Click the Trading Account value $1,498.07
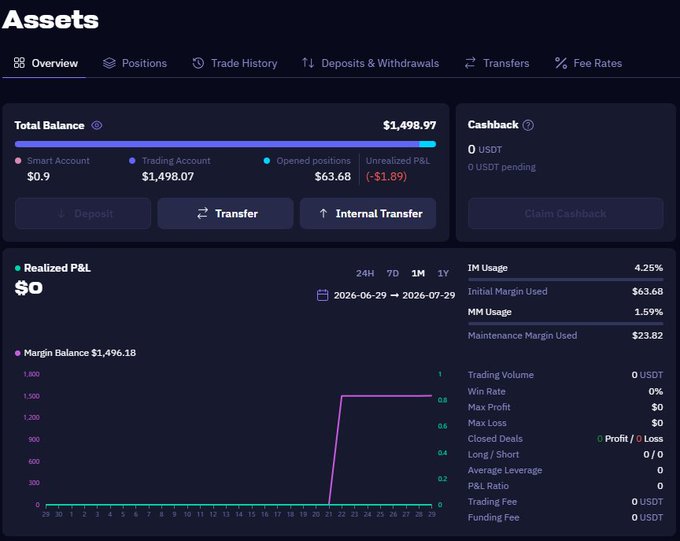The height and width of the screenshot is (541, 680). point(168,177)
